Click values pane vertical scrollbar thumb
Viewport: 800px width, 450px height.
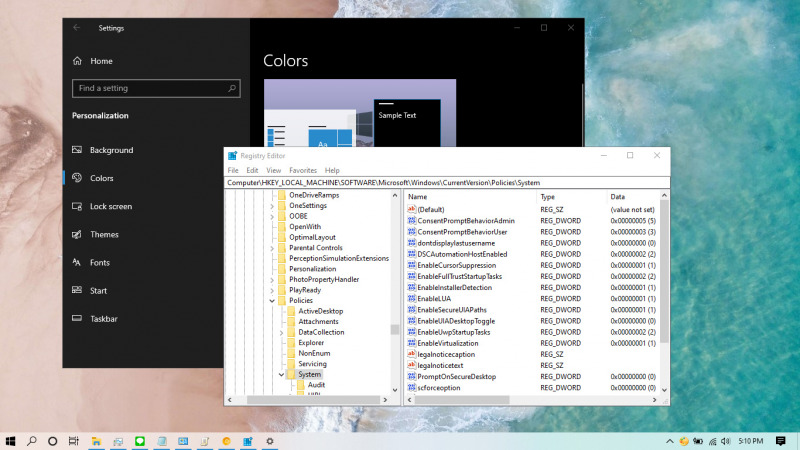664,271
